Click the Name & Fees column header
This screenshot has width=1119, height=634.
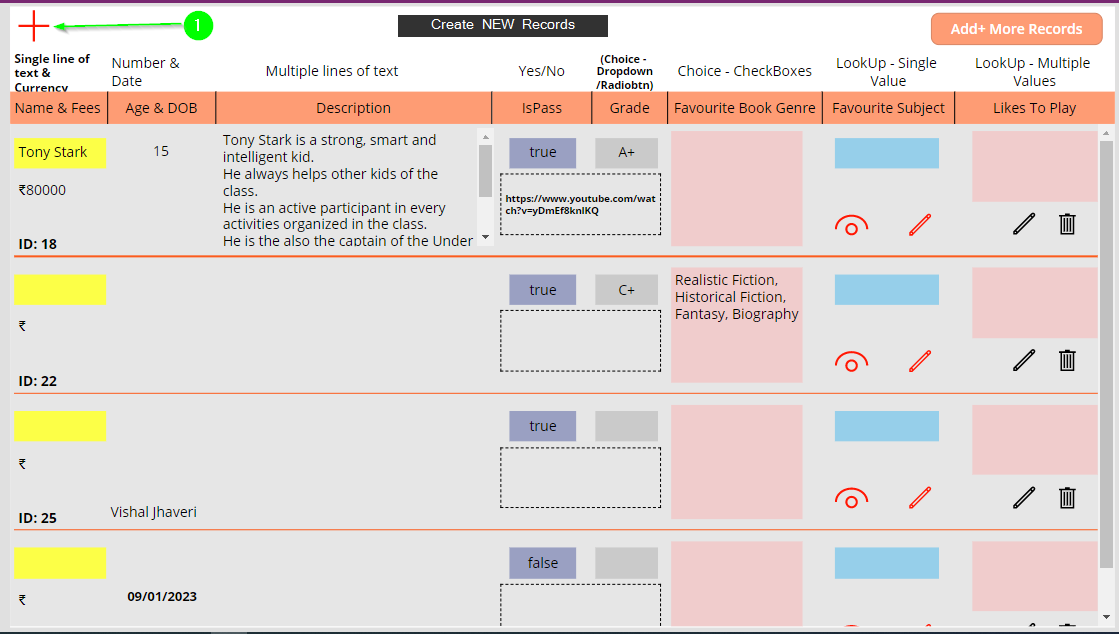point(58,108)
